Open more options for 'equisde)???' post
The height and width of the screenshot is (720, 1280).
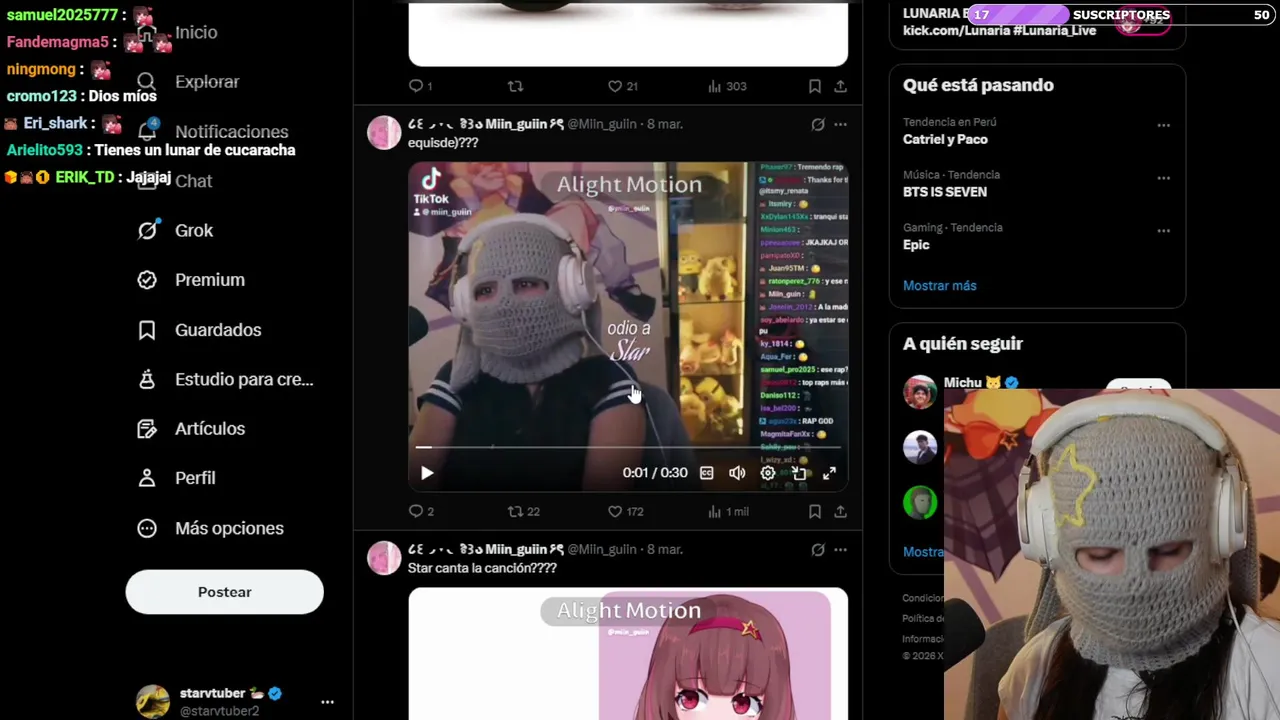pyautogui.click(x=840, y=125)
